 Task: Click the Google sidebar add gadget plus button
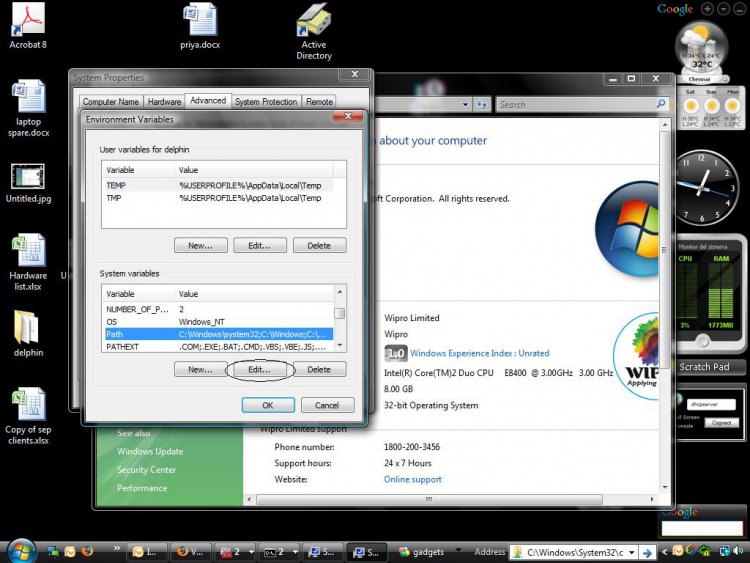707,9
